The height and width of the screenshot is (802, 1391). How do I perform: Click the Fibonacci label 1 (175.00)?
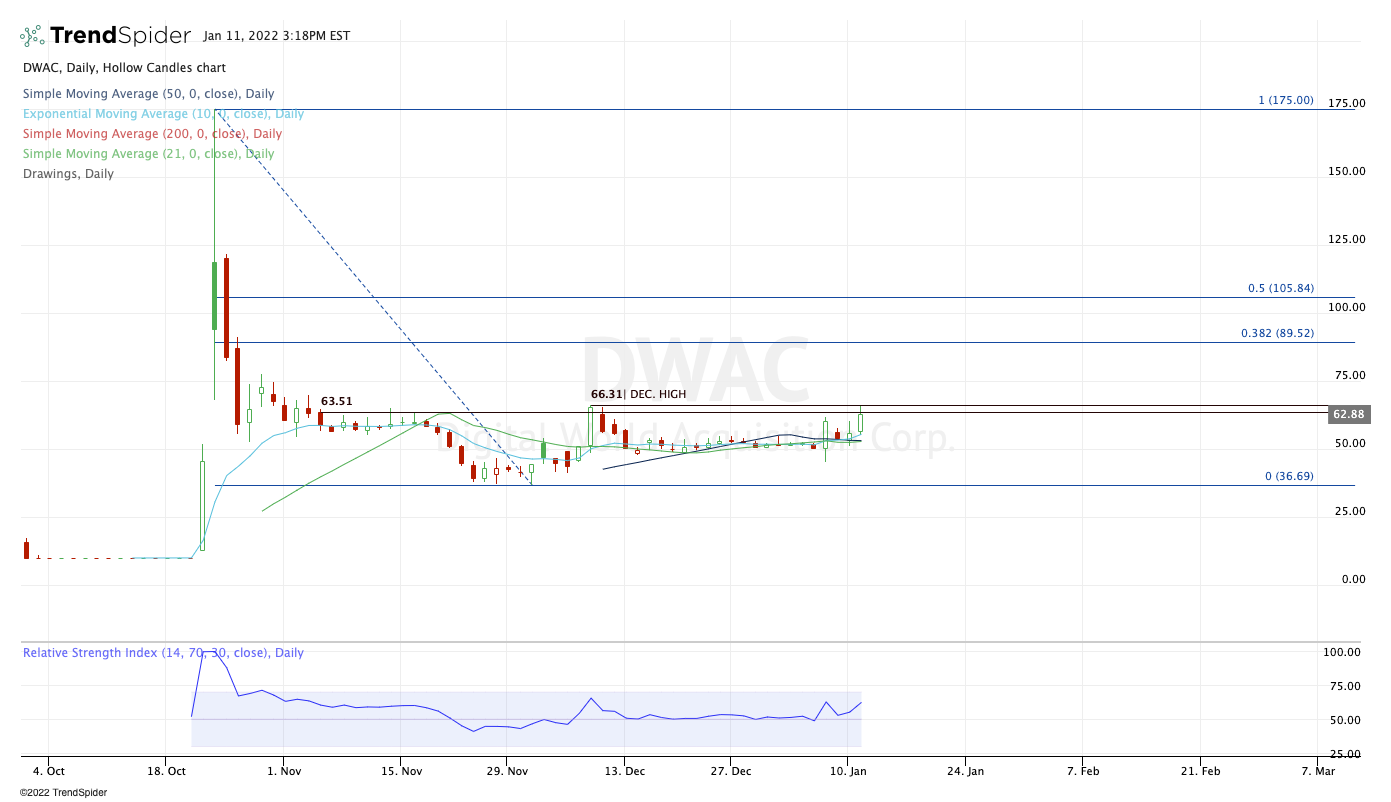[x=1286, y=101]
